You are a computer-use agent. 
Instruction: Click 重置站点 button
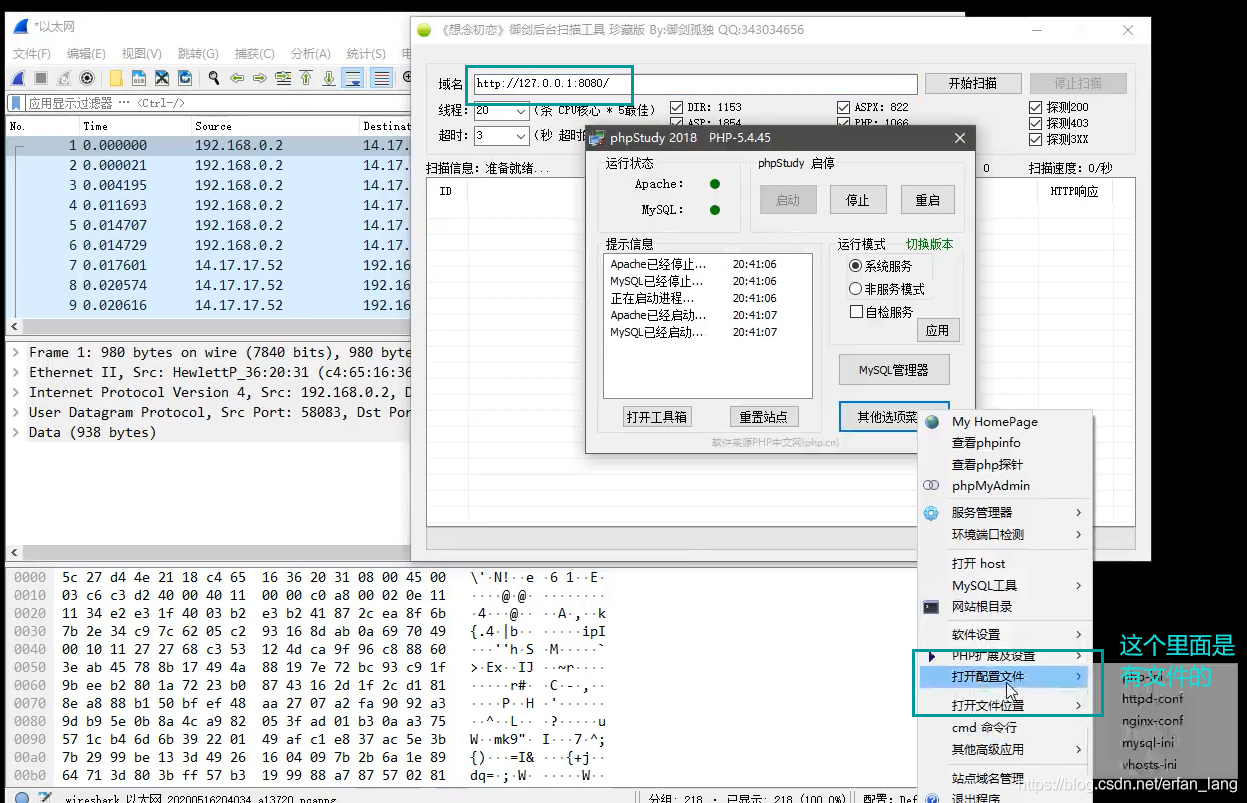(763, 417)
